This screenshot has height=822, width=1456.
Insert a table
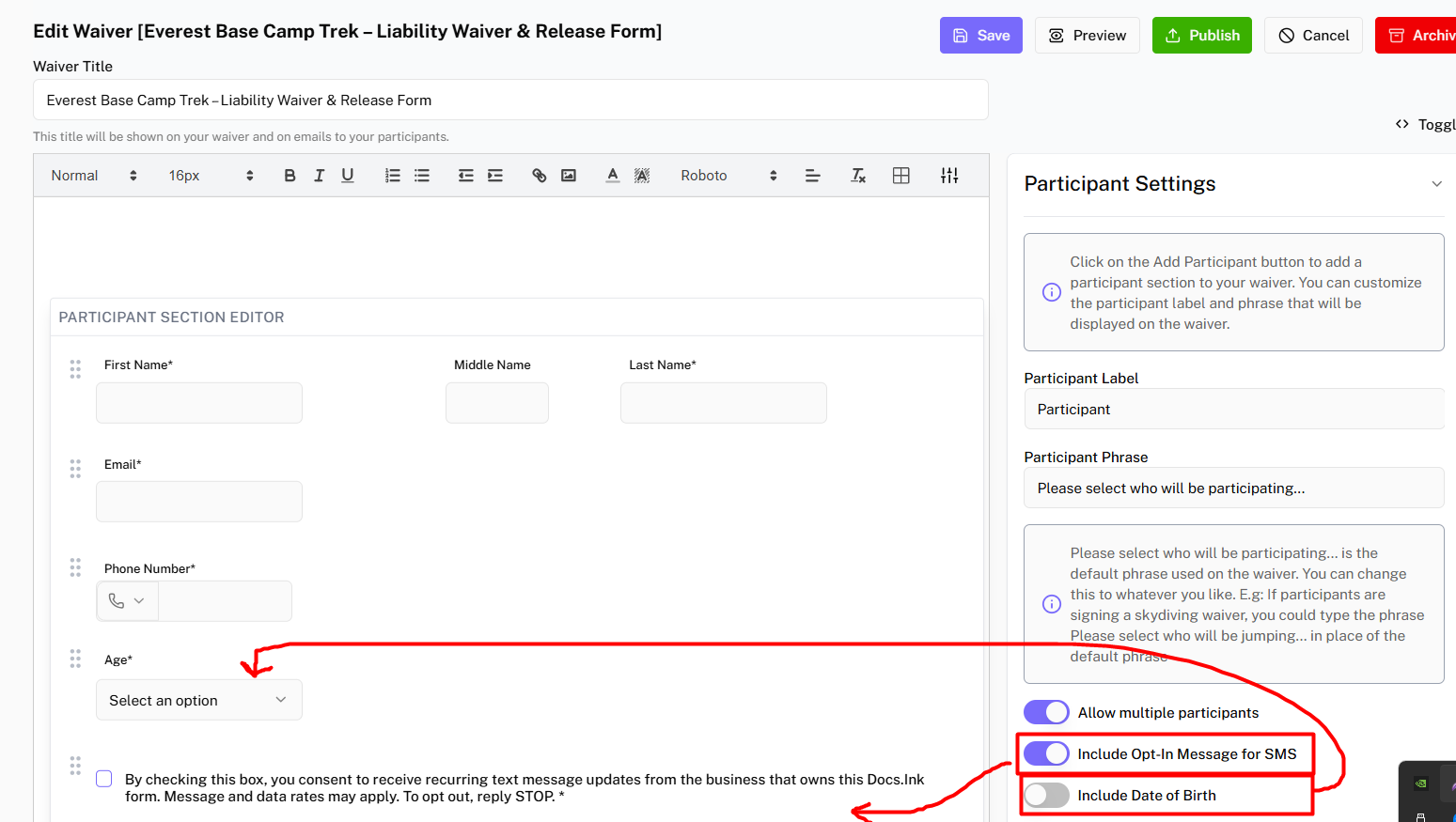pos(901,176)
